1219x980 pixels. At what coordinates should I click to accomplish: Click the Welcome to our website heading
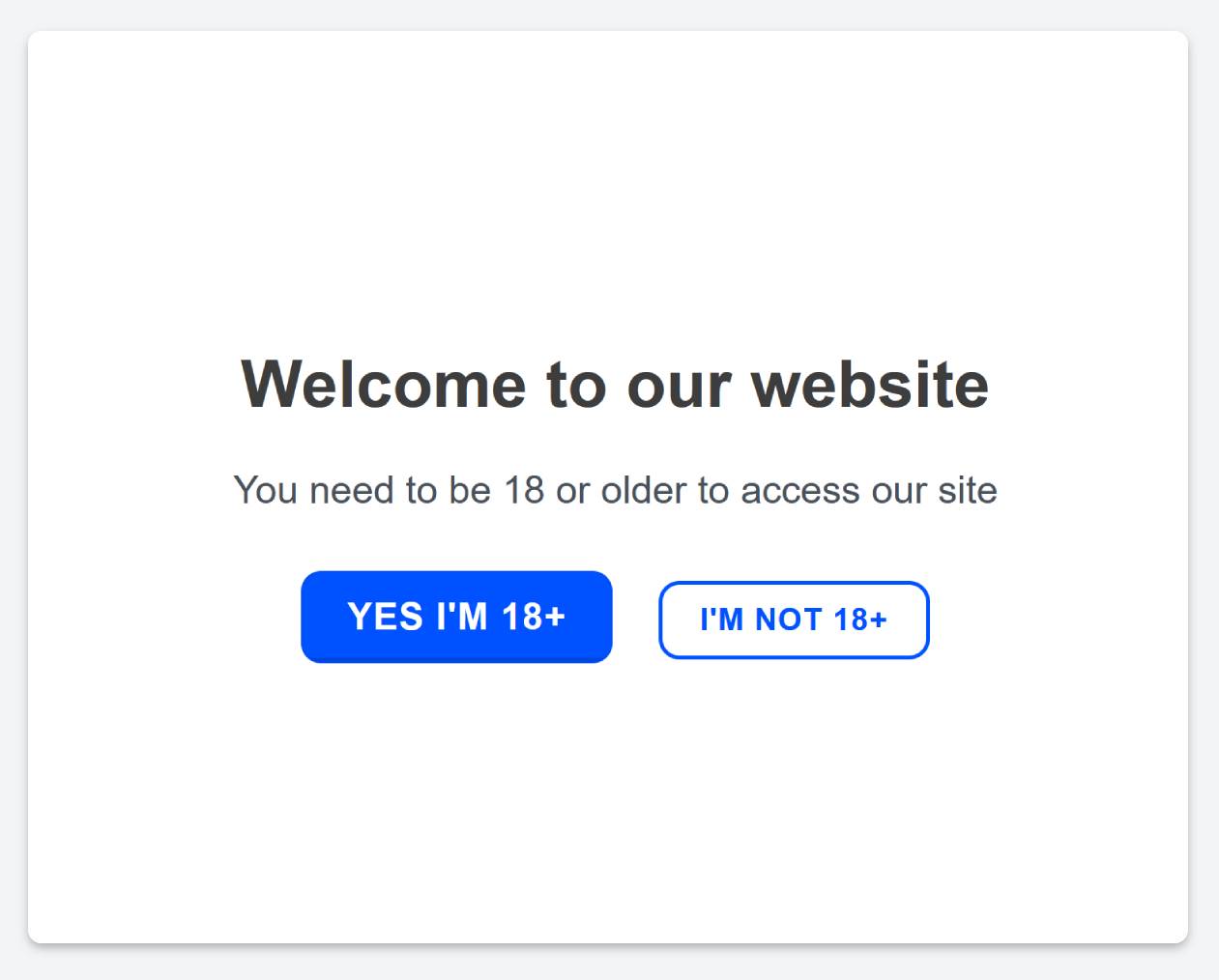pos(617,384)
